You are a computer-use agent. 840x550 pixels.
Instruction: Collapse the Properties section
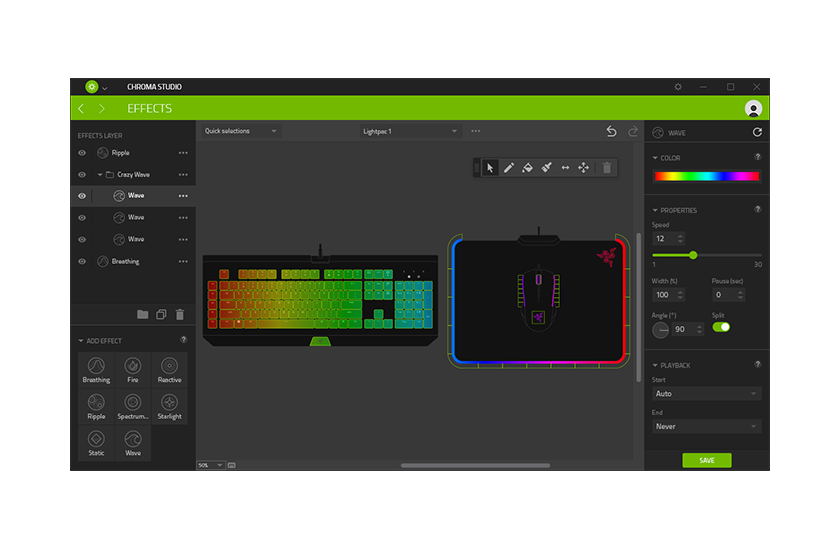655,210
